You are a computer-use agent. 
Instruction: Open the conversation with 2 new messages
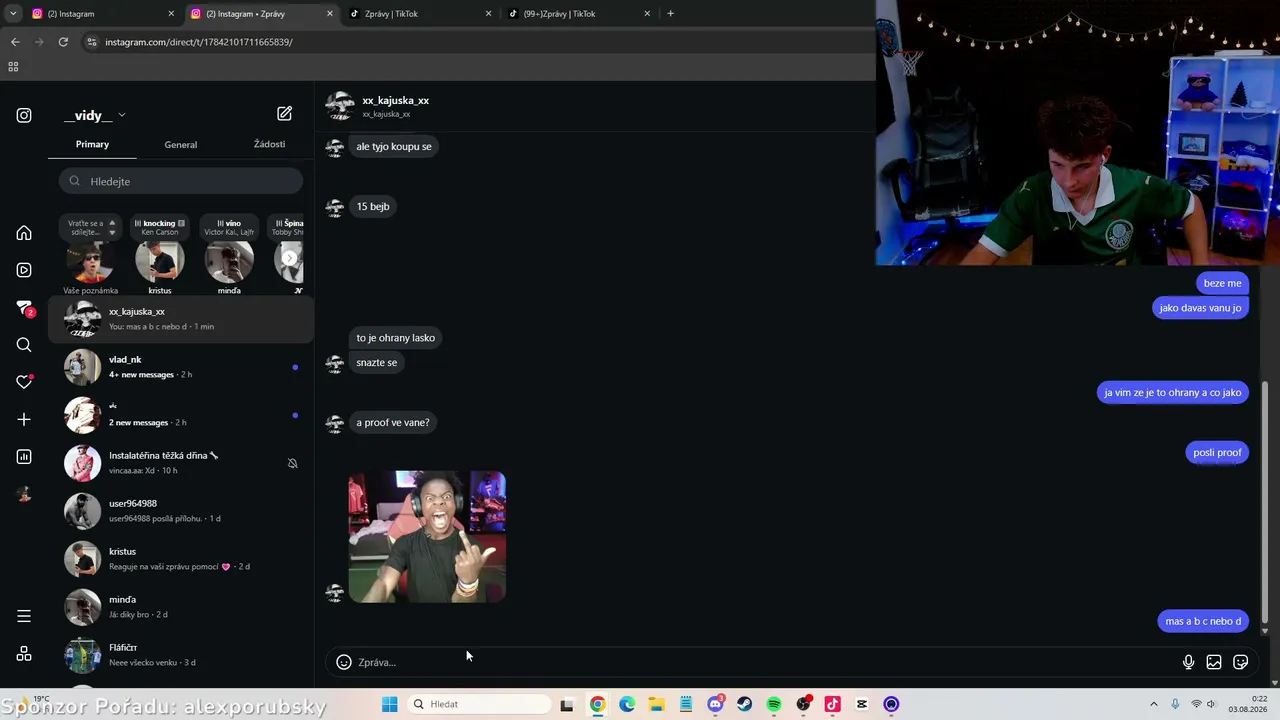pyautogui.click(x=181, y=415)
